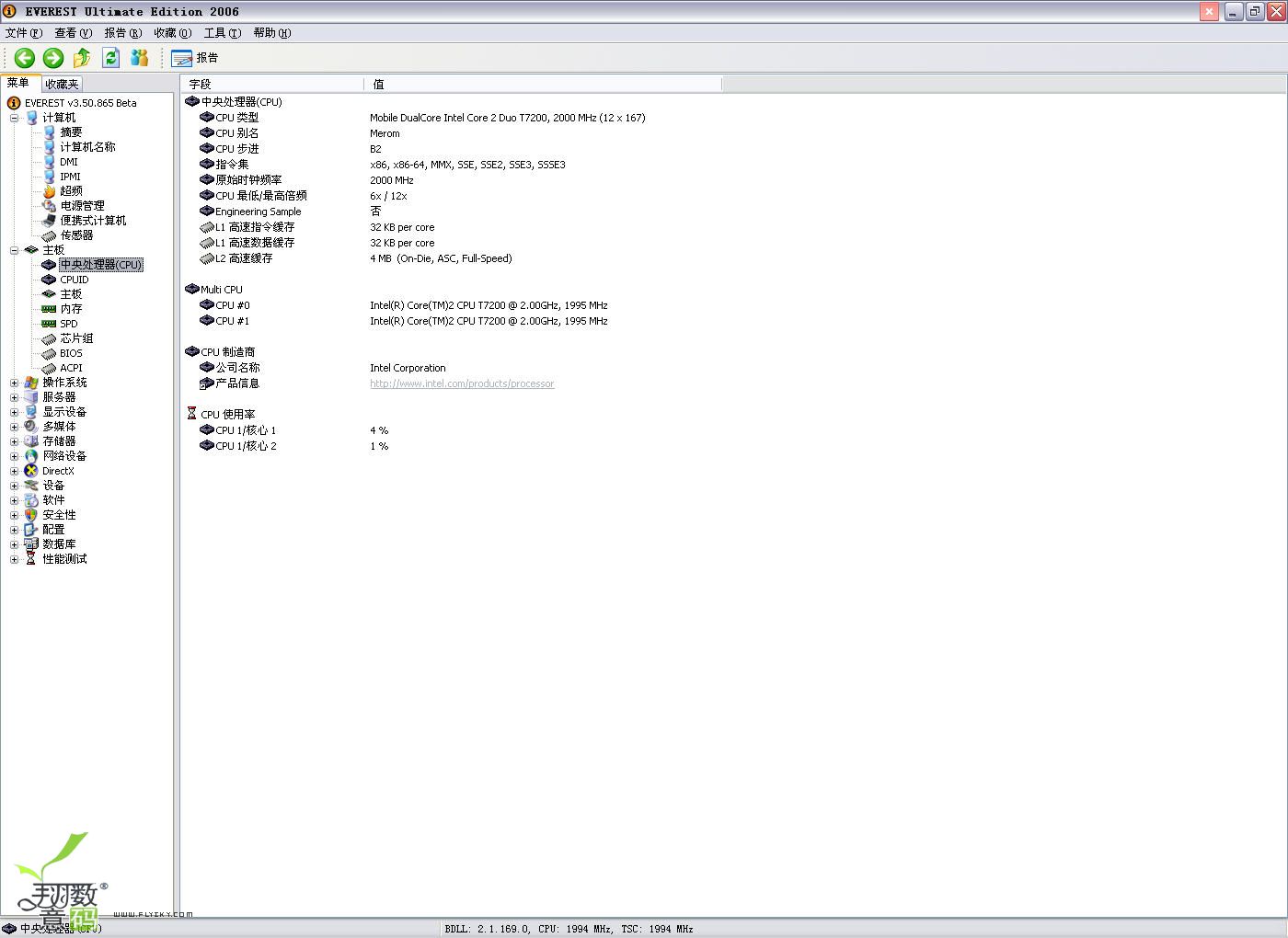Click the hourglass icon beside 性能测试
The image size is (1288, 938).
click(x=31, y=559)
